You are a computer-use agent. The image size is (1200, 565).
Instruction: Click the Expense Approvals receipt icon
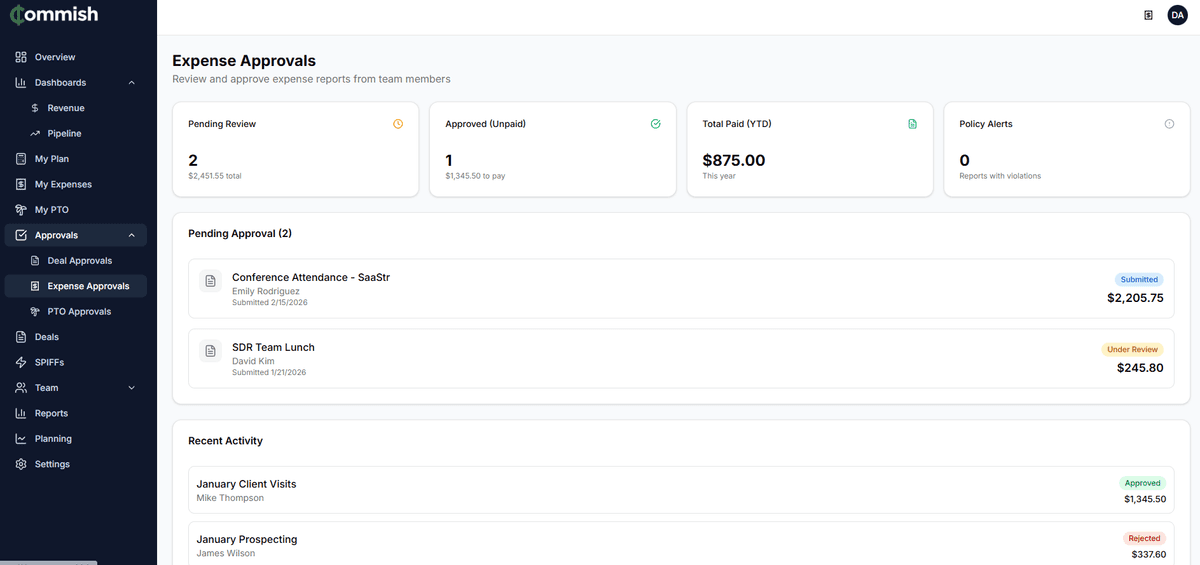pyautogui.click(x=35, y=286)
